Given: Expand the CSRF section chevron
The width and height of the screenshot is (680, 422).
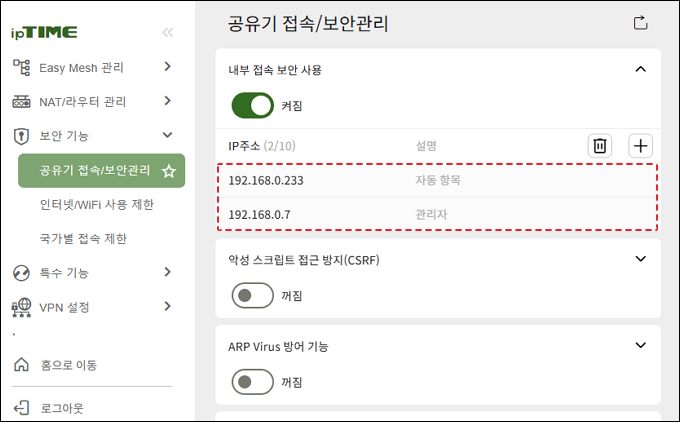Looking at the screenshot, I should [x=641, y=259].
